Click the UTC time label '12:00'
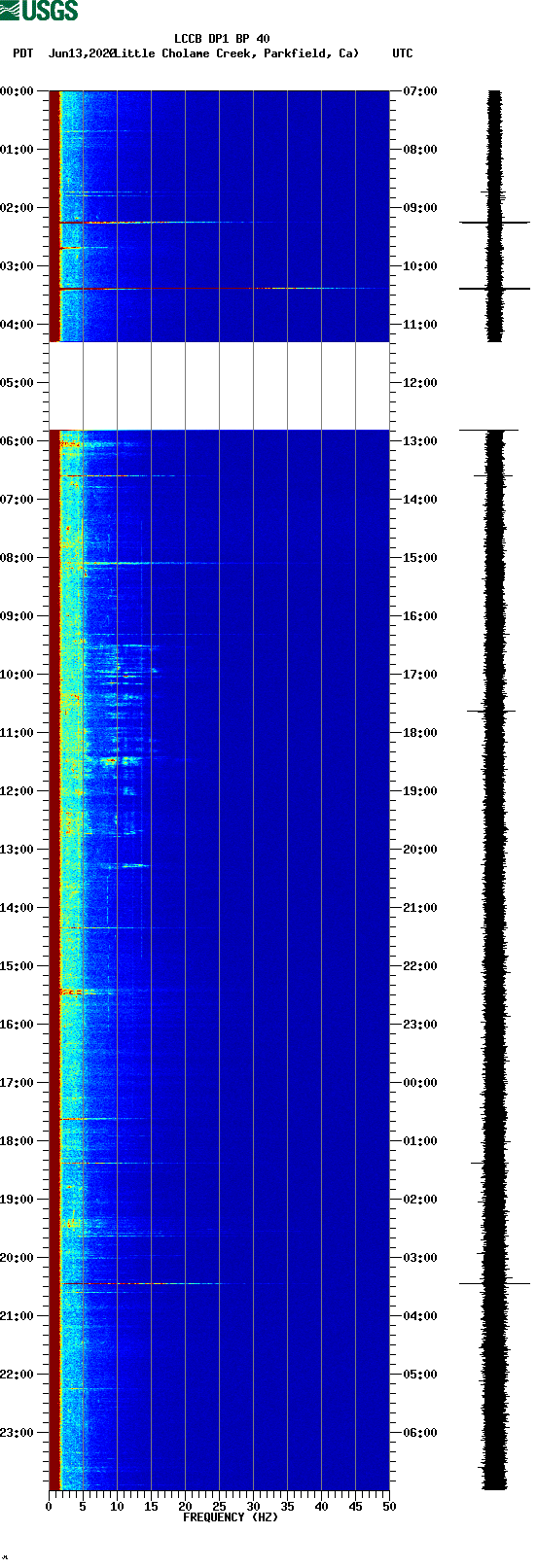 [x=420, y=383]
